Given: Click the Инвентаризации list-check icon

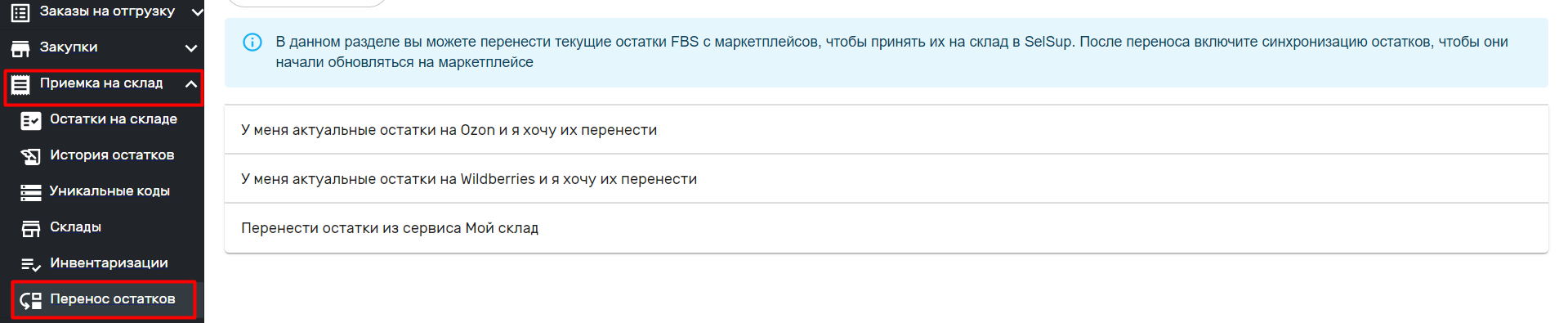Looking at the screenshot, I should [x=30, y=264].
